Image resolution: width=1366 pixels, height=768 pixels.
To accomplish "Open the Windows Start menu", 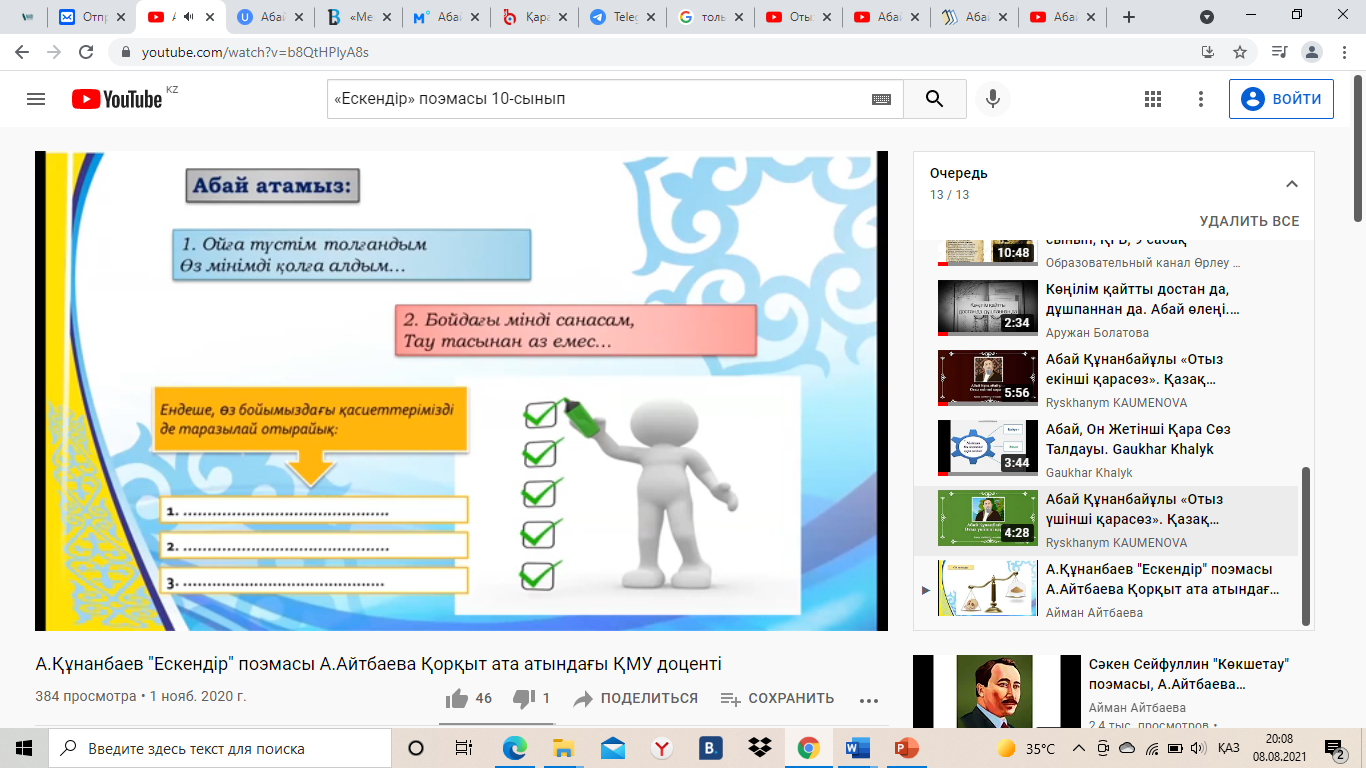I will (24, 748).
